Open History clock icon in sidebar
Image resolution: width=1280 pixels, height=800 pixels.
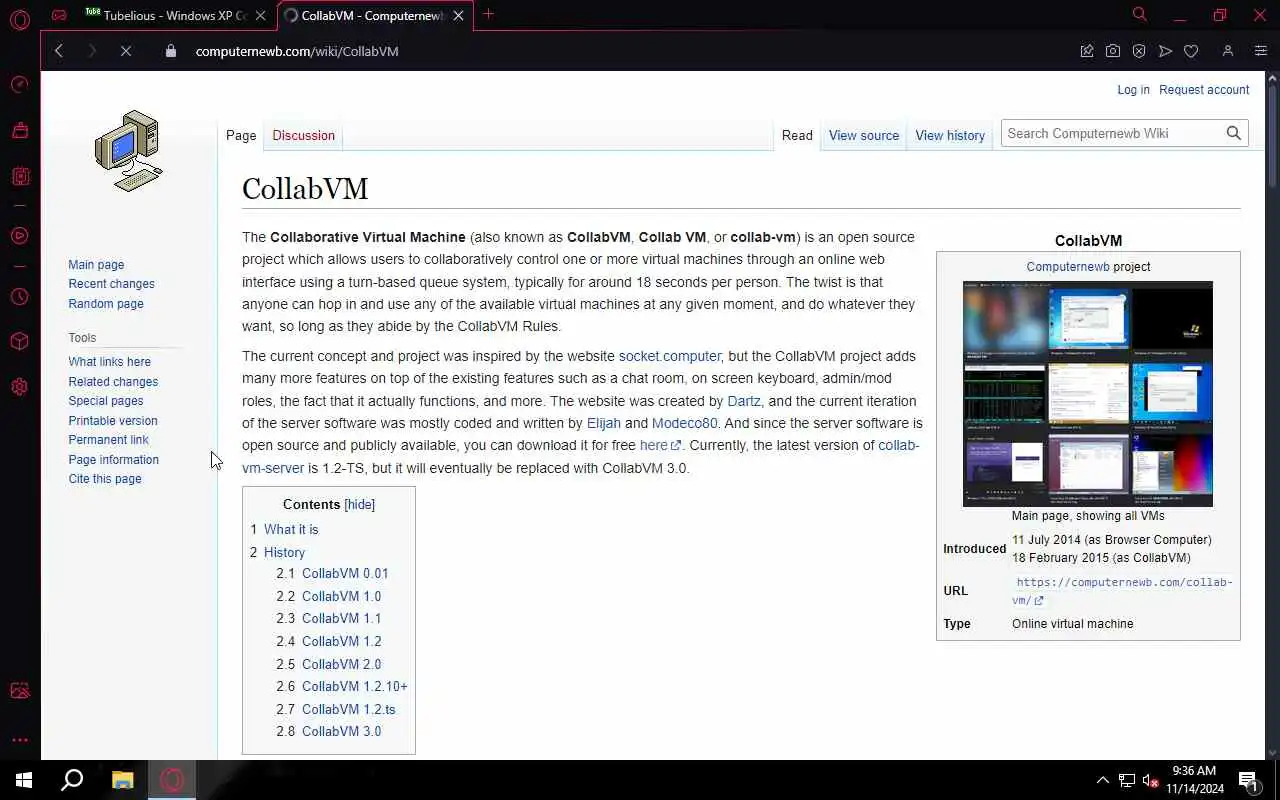pyautogui.click(x=19, y=297)
